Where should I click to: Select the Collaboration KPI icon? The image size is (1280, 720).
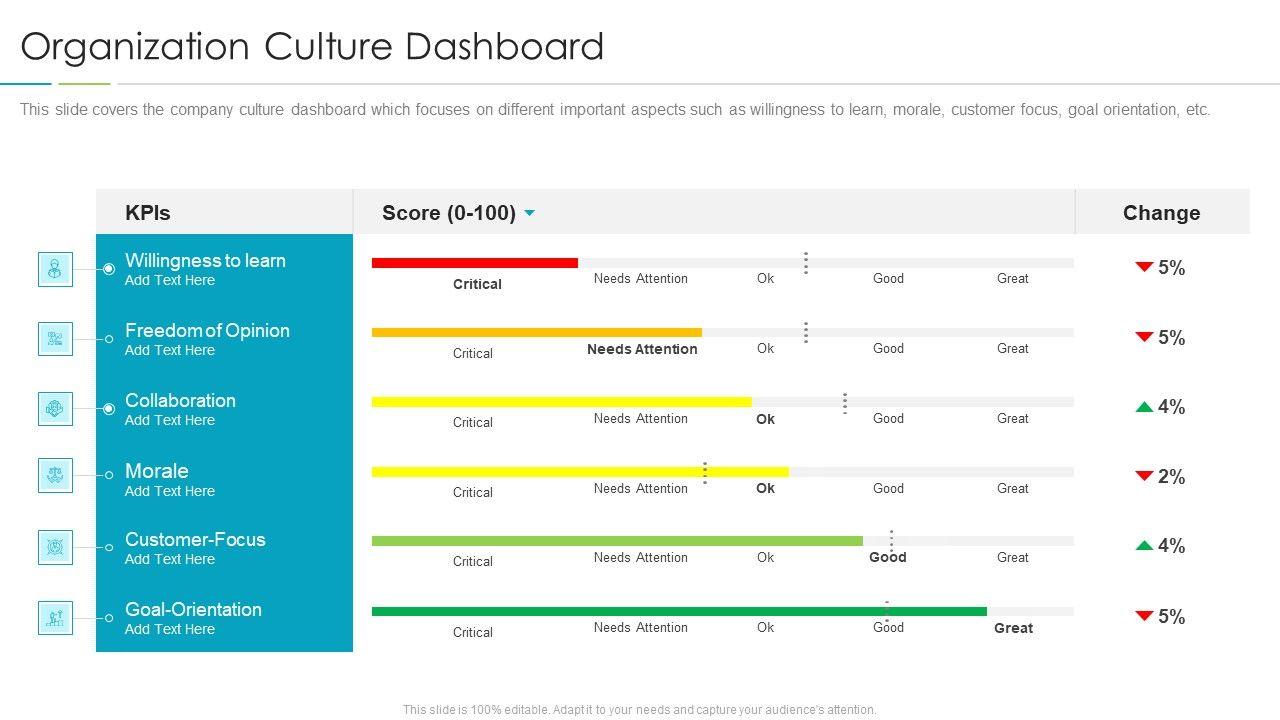[55, 408]
